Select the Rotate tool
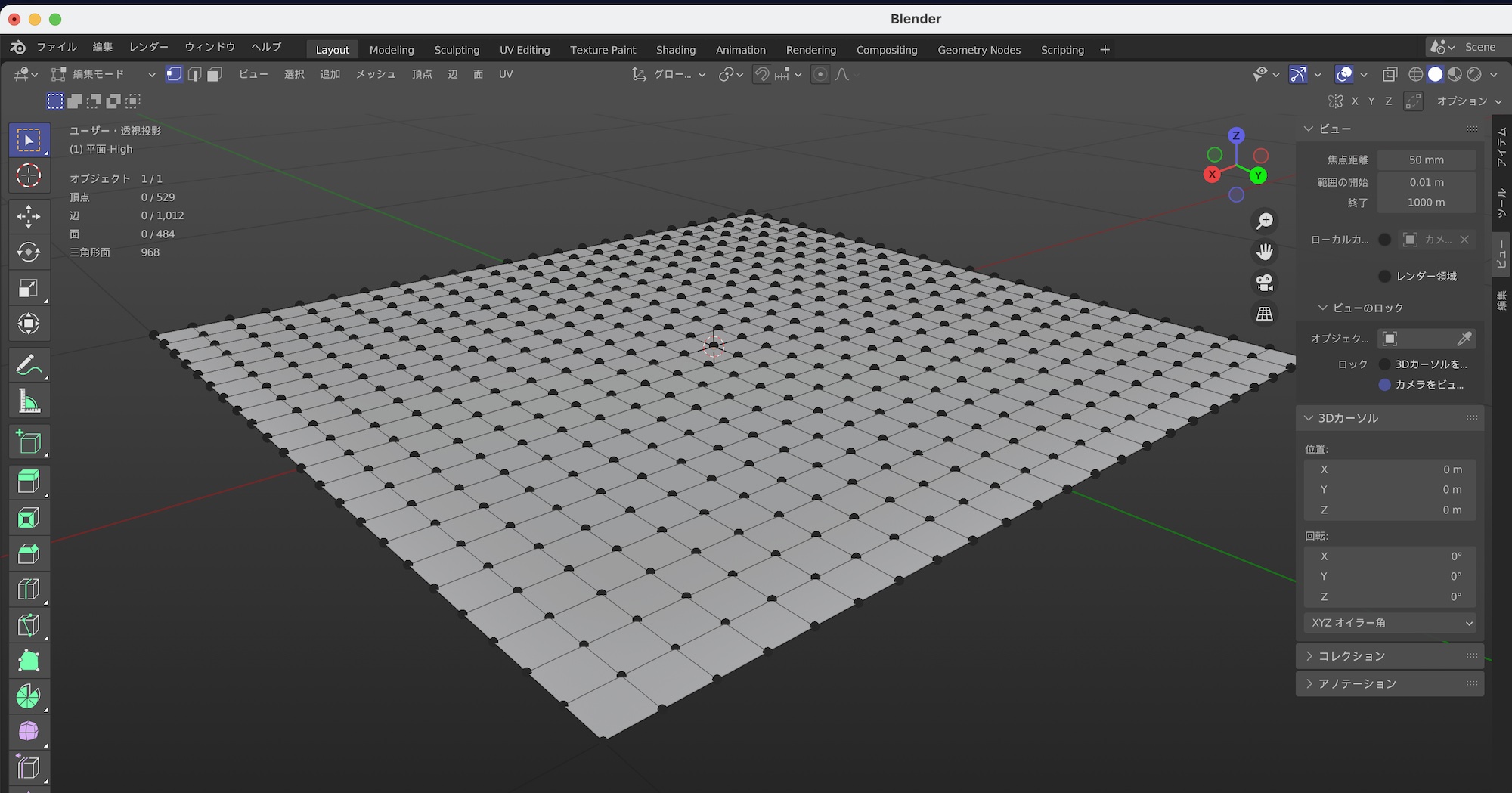 (29, 252)
